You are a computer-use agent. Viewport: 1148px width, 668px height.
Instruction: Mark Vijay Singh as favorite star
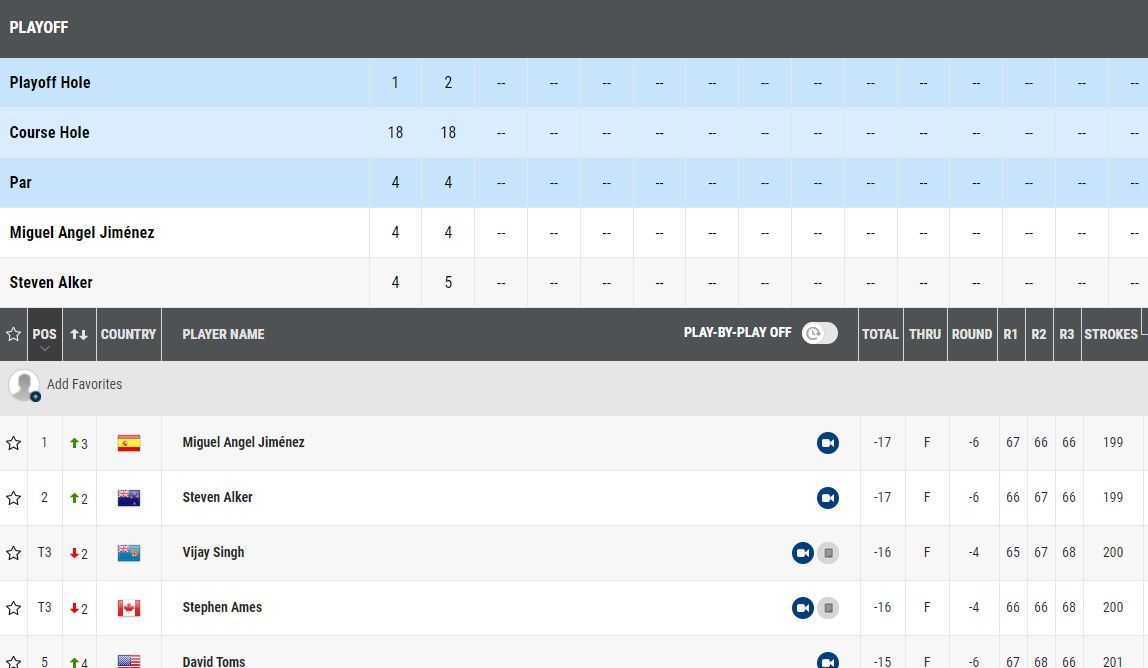[x=13, y=553]
